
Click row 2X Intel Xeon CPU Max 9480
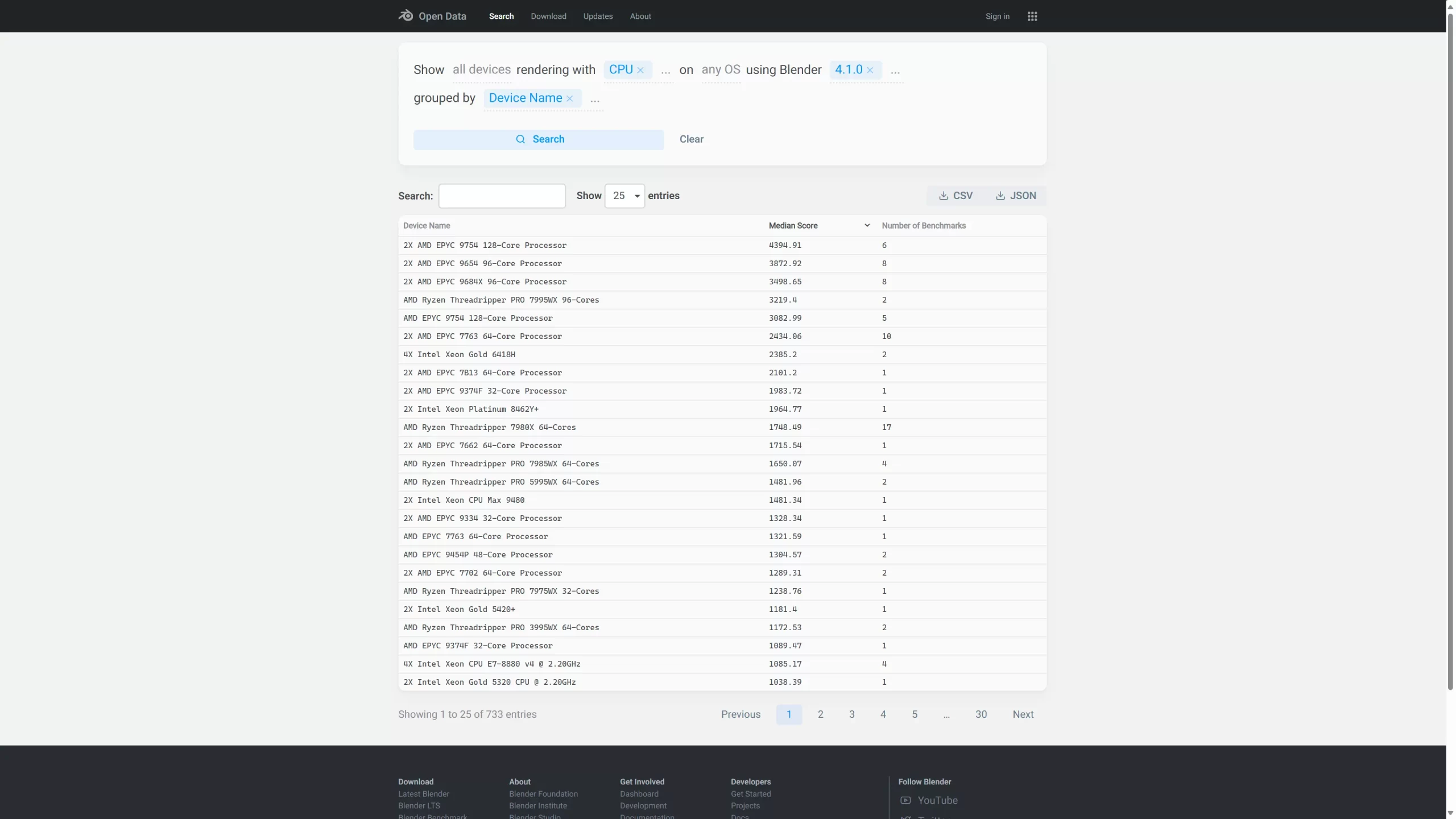pos(722,500)
